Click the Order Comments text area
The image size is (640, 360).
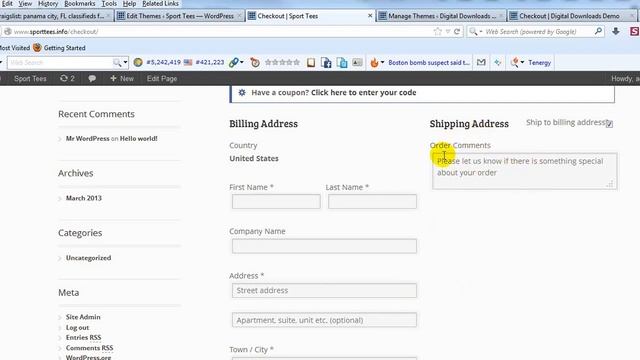click(524, 171)
